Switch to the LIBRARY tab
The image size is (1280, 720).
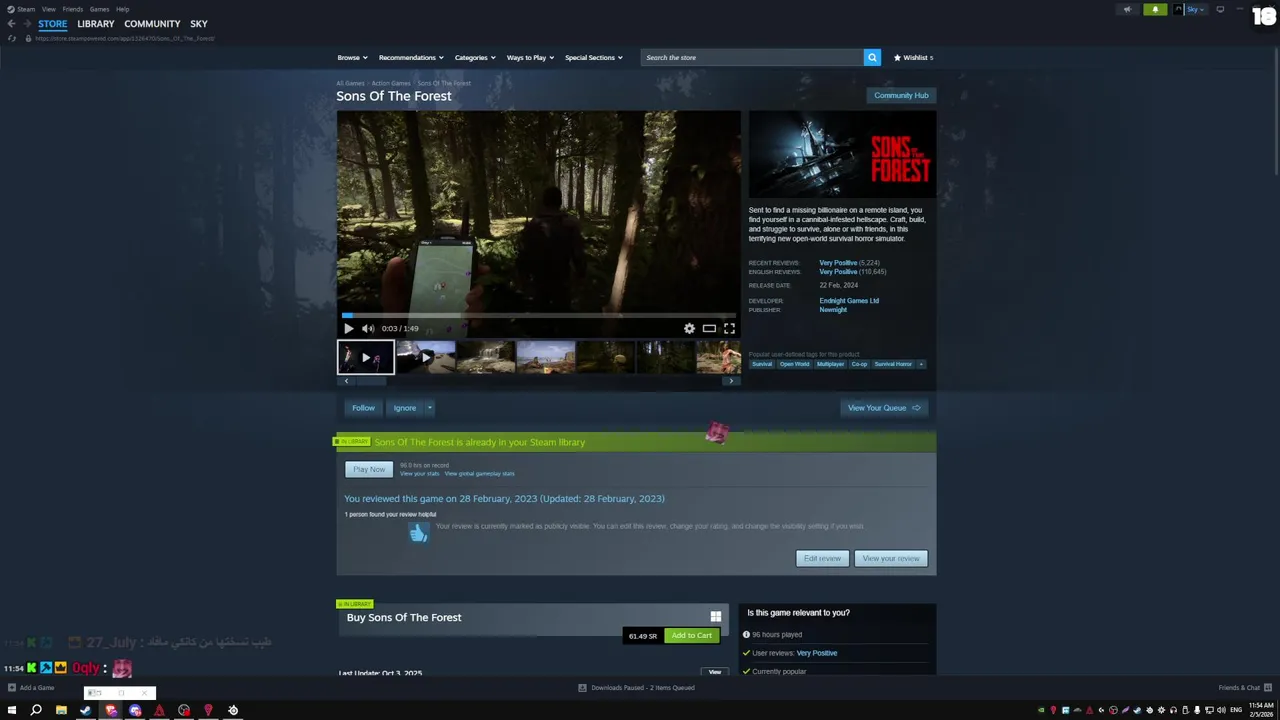[x=96, y=24]
